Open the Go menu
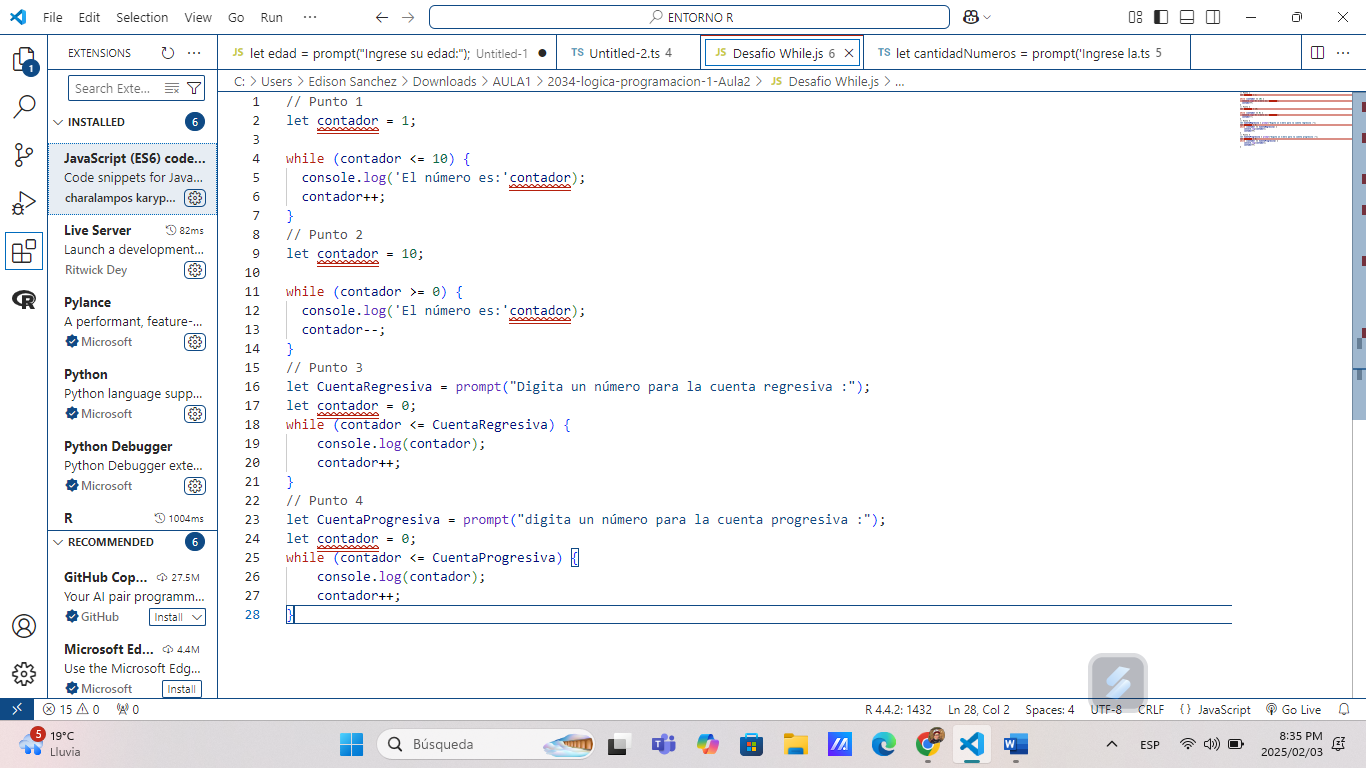This screenshot has height=768, width=1366. pos(236,17)
